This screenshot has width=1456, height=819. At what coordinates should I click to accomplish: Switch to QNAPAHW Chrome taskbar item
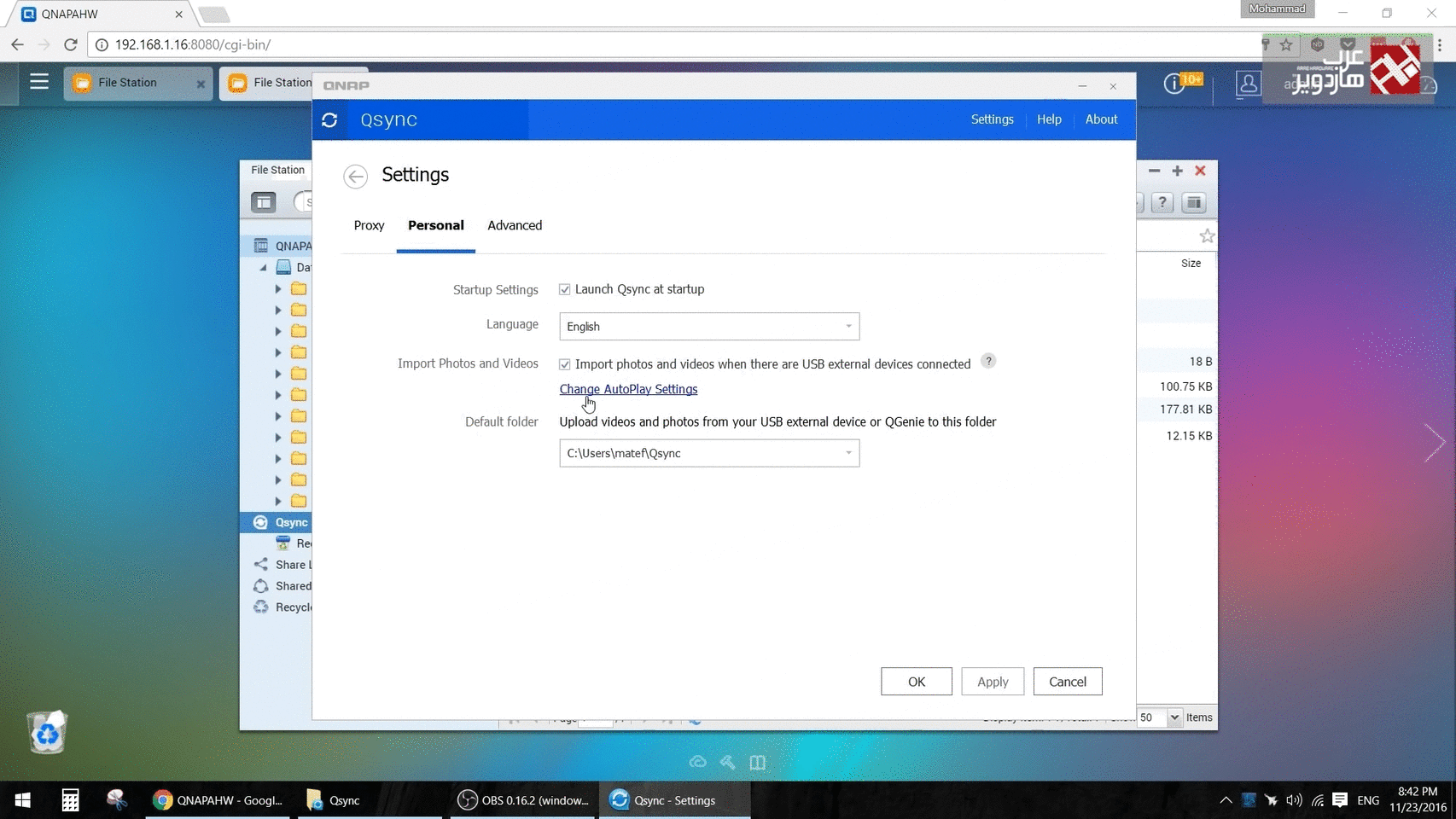217,800
